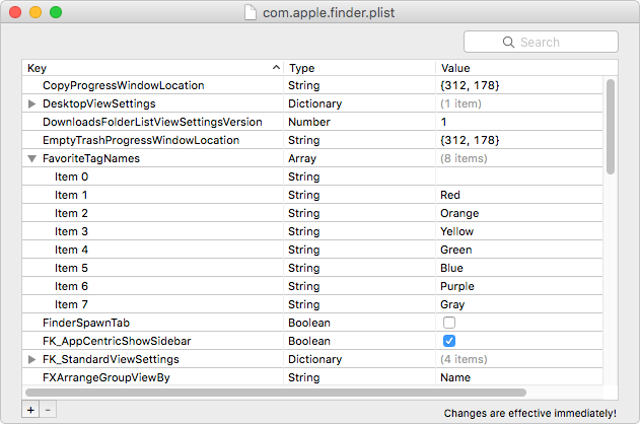Add a new key with plus button
The image size is (640, 424).
pyautogui.click(x=31, y=410)
